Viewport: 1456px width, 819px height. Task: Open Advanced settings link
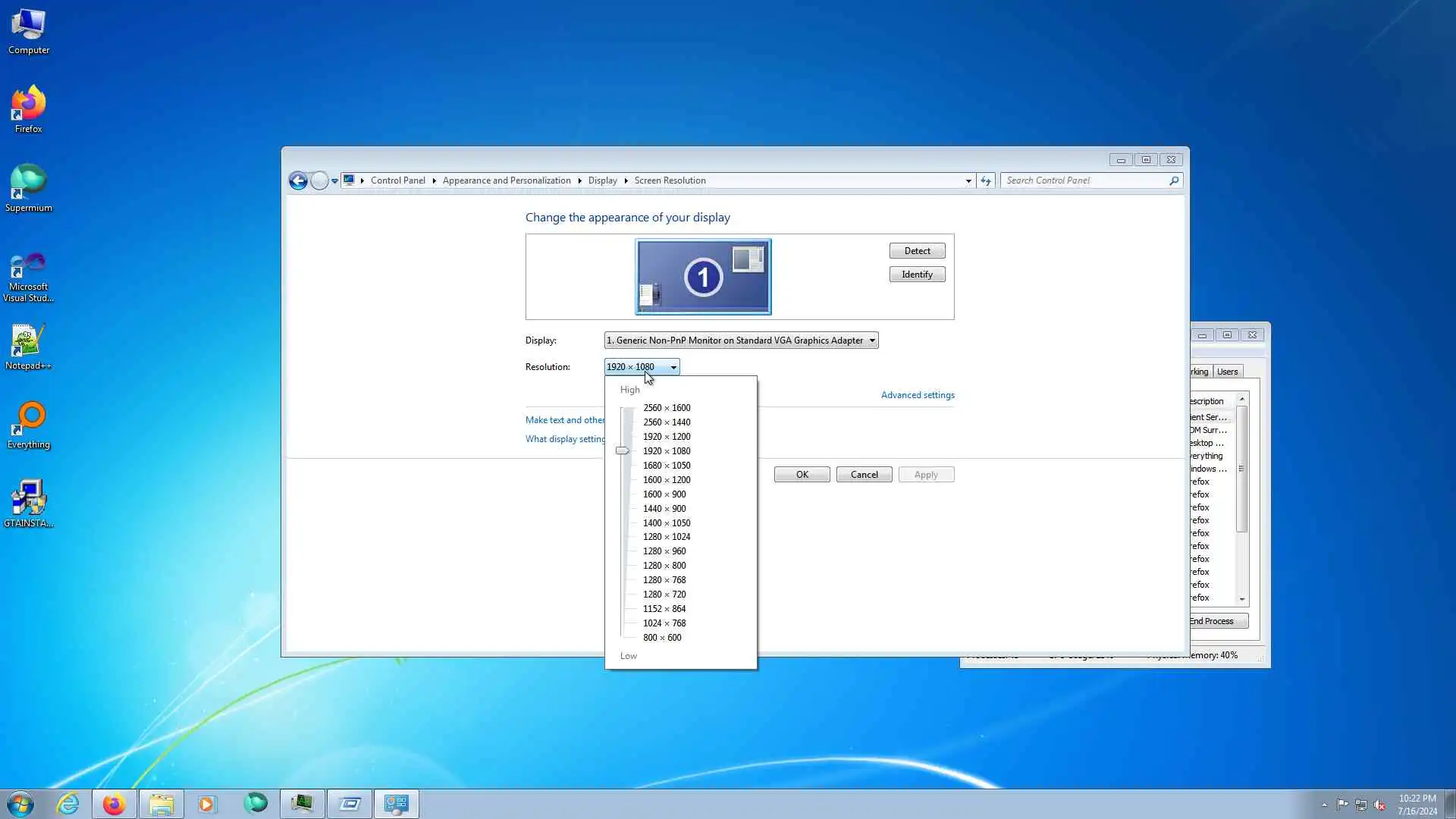pyautogui.click(x=918, y=395)
